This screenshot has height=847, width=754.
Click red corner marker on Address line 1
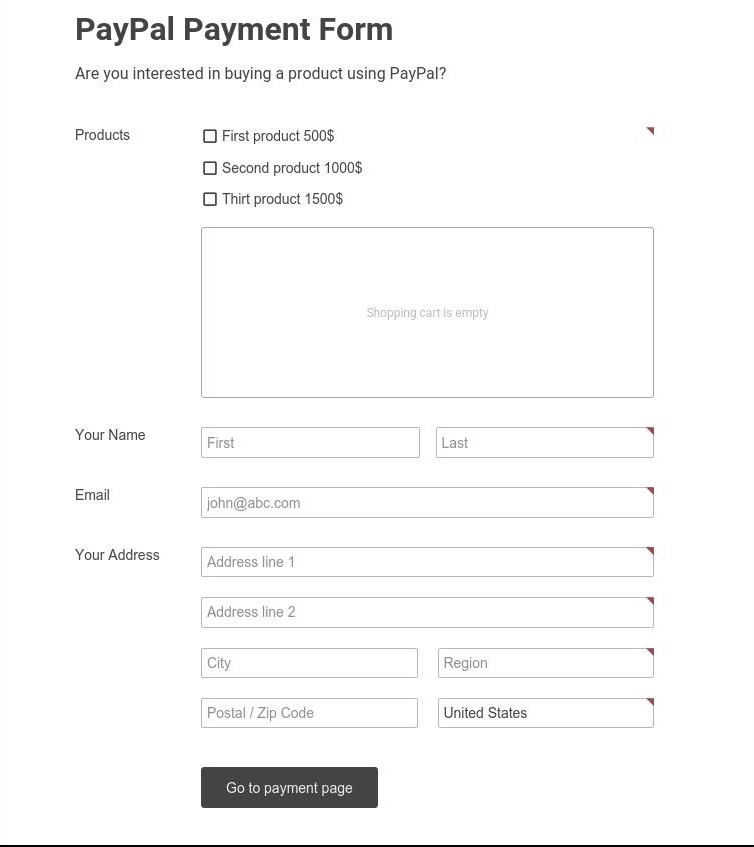point(650,551)
